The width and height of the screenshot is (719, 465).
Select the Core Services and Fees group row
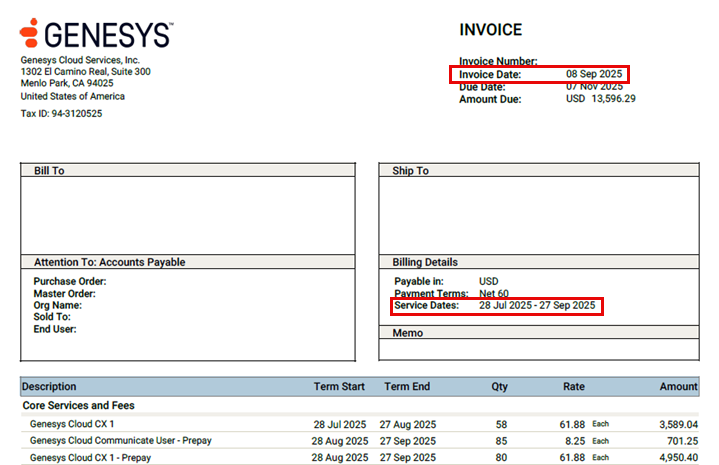(x=78, y=405)
